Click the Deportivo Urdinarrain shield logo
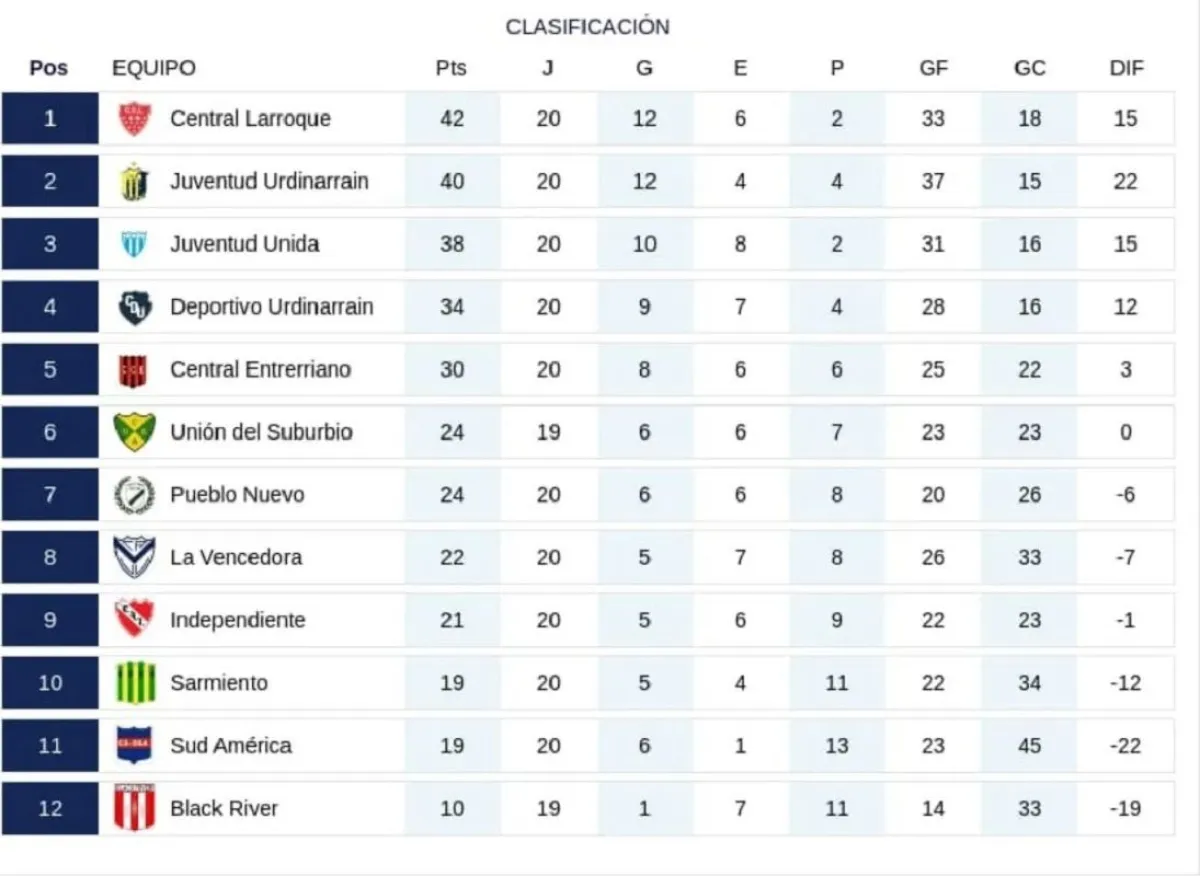The width and height of the screenshot is (1200, 876). [x=134, y=307]
